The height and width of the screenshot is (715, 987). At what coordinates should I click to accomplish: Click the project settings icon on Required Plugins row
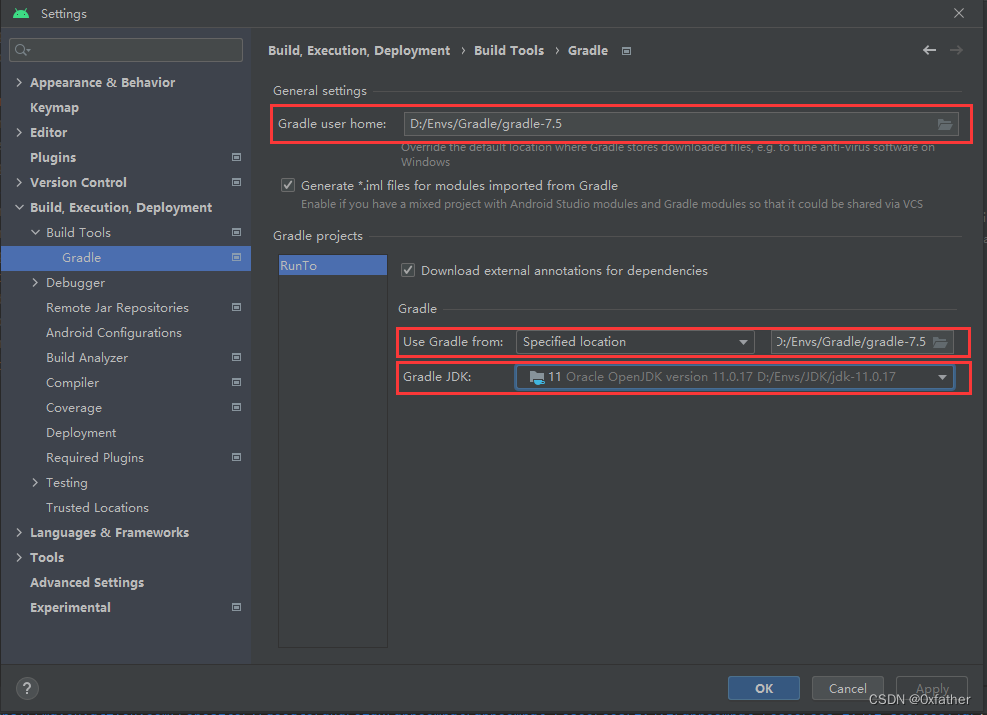tap(237, 457)
